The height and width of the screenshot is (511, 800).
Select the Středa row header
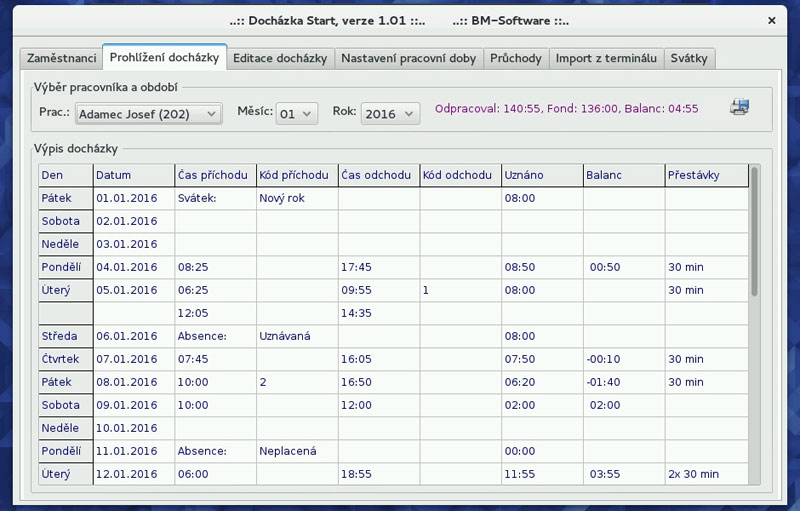tap(64, 336)
